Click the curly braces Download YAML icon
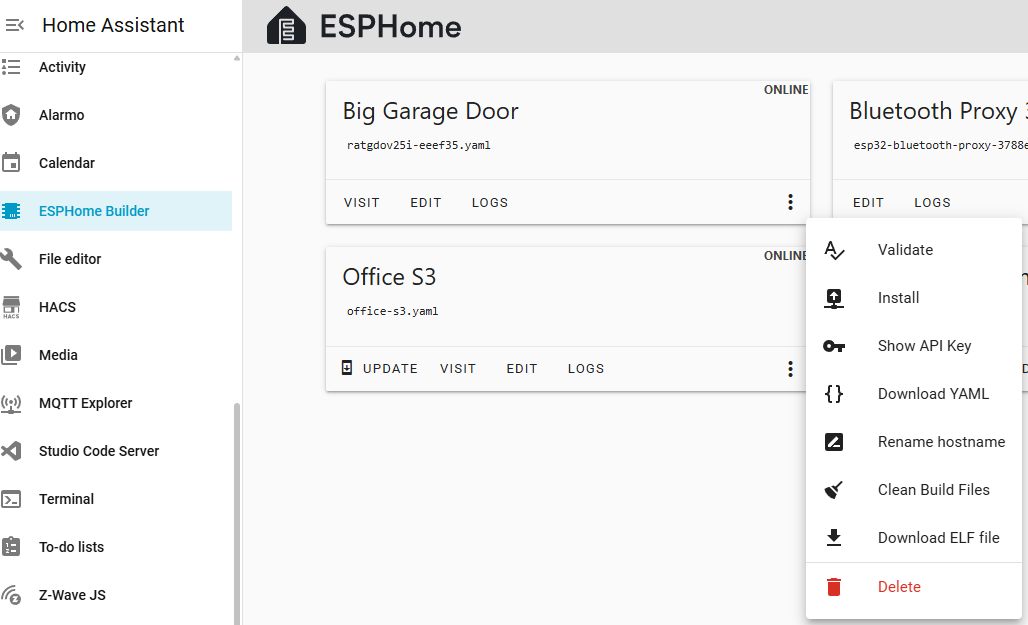The image size is (1028, 625). point(834,393)
